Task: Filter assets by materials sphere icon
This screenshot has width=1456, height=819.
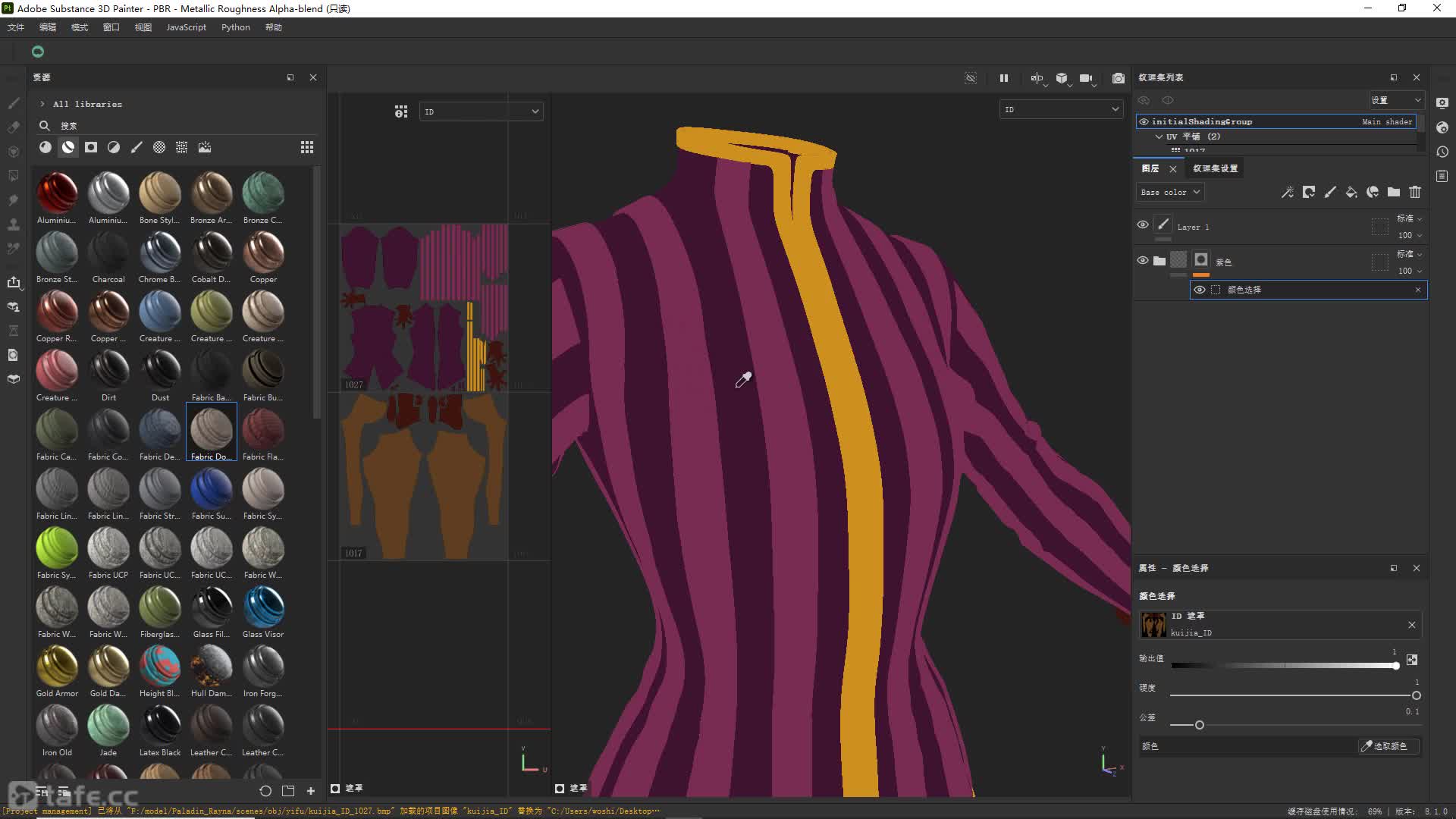Action: (45, 147)
